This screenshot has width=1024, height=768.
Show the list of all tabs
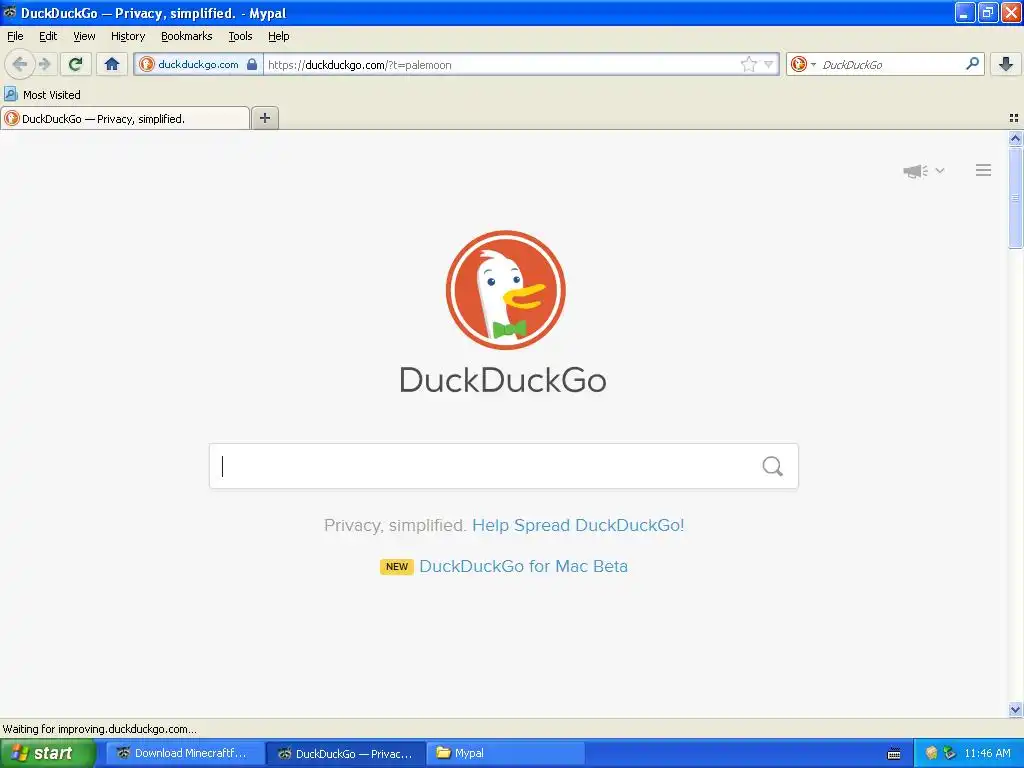click(x=1014, y=118)
